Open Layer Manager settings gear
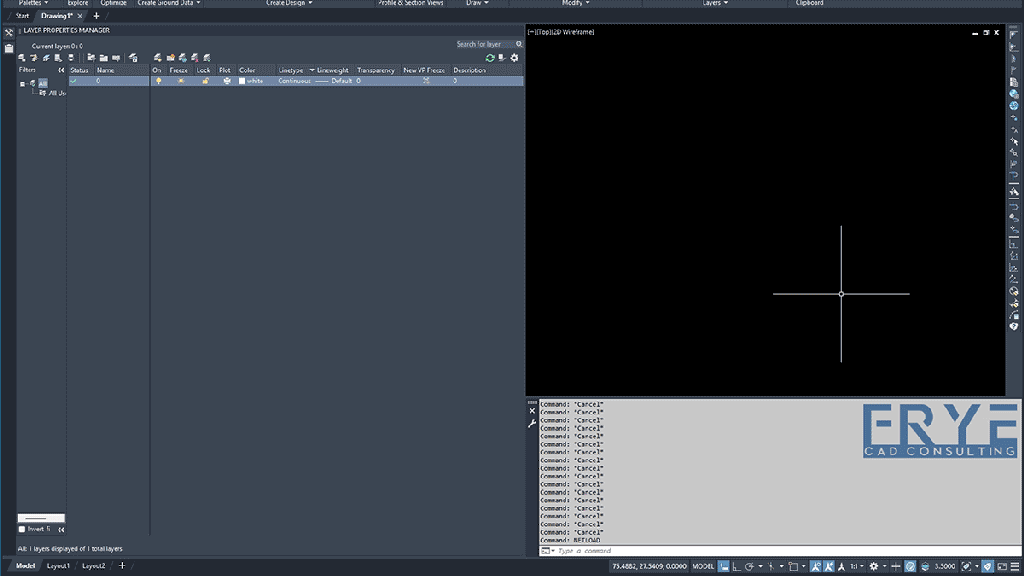1024x576 pixels. tap(515, 58)
